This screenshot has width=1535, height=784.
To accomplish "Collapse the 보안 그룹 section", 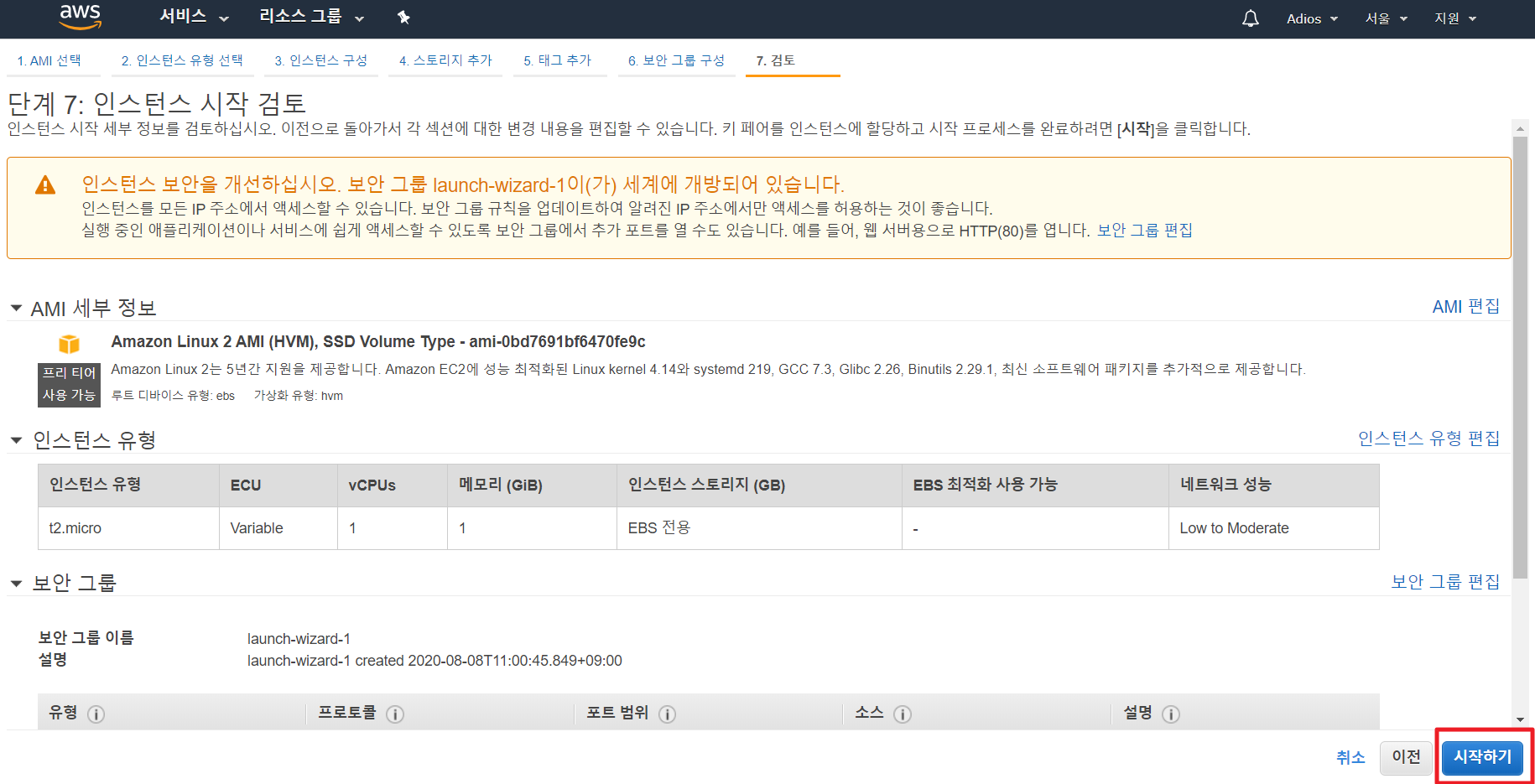I will pyautogui.click(x=16, y=583).
